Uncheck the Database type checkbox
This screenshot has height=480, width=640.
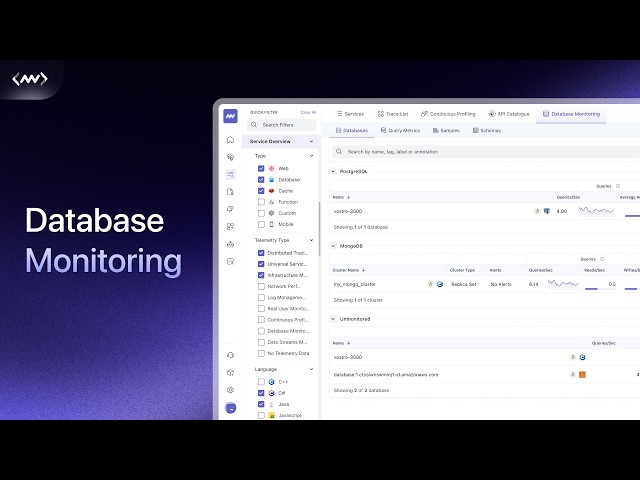261,180
